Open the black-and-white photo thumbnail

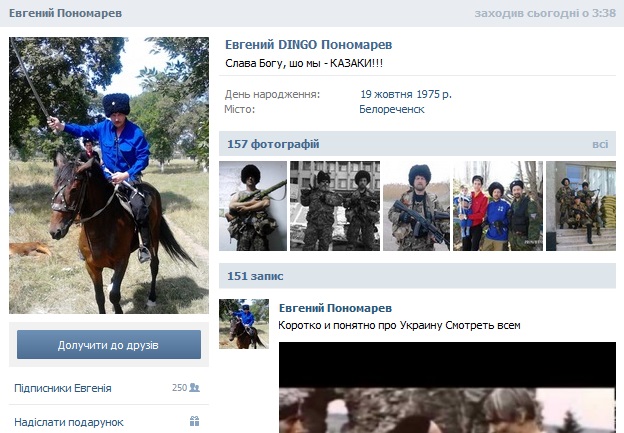pyautogui.click(x=335, y=206)
